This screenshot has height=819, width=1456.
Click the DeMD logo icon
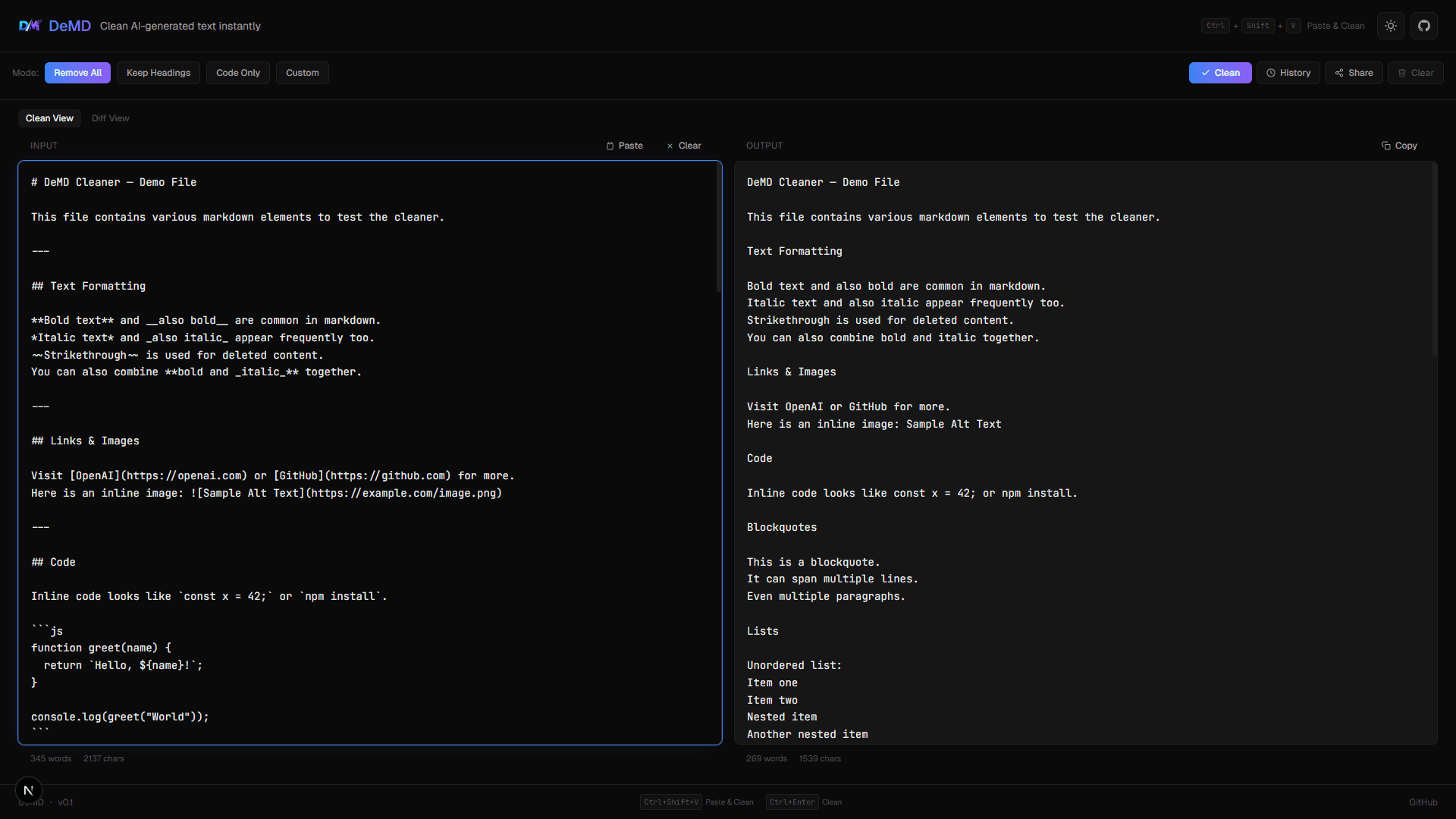coord(30,26)
